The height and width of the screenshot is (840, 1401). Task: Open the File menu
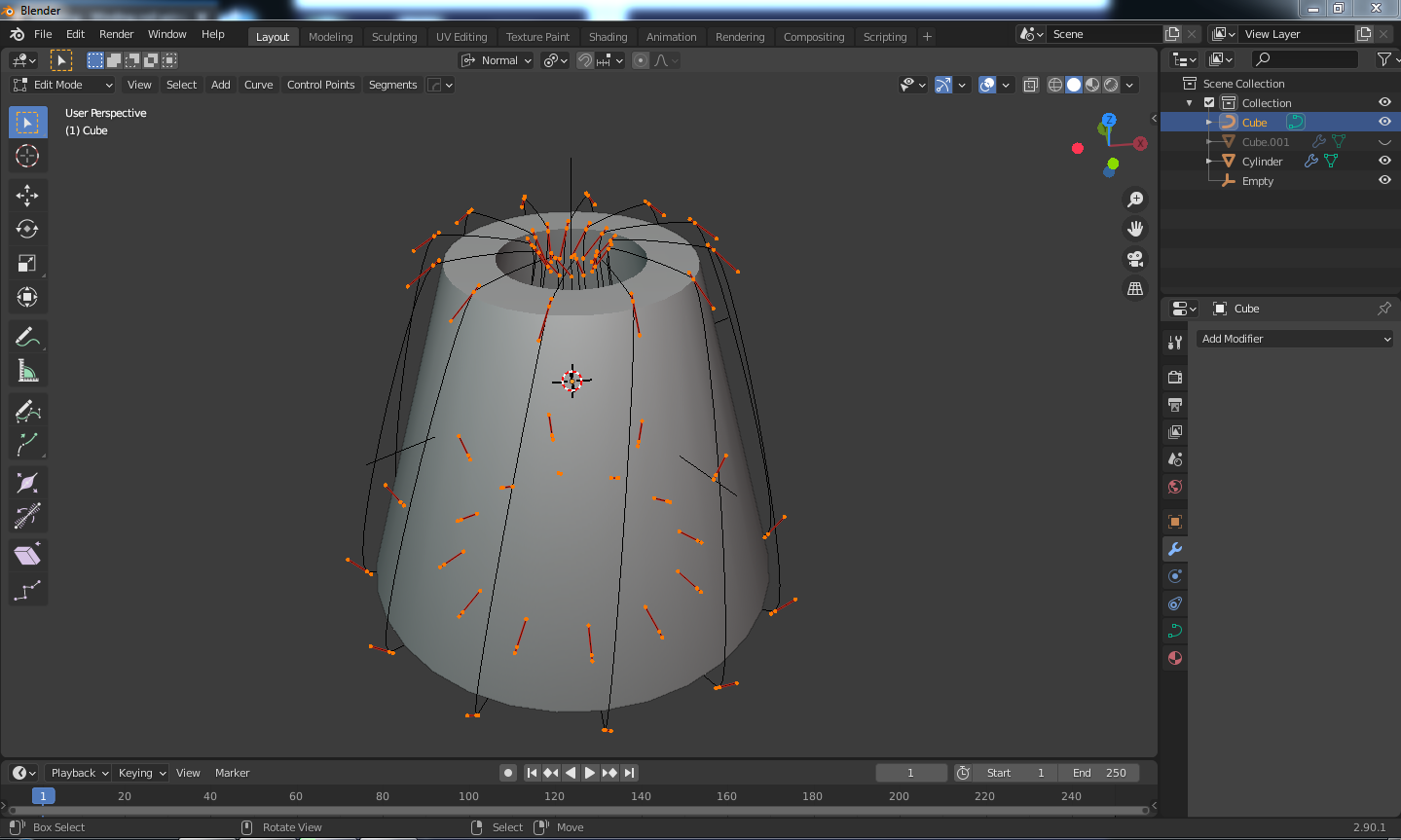(x=43, y=34)
